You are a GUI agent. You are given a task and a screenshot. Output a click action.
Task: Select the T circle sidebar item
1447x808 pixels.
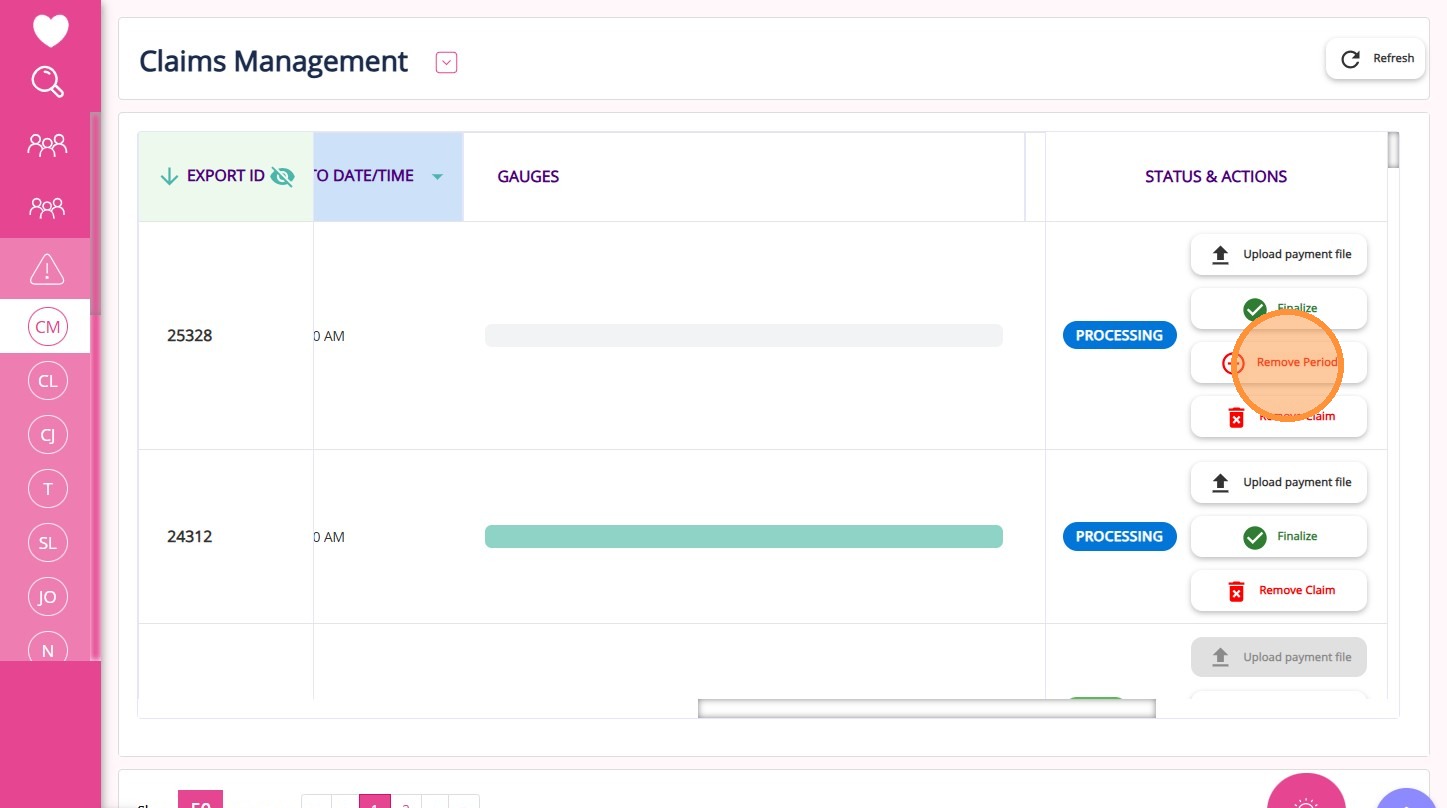tap(47, 489)
